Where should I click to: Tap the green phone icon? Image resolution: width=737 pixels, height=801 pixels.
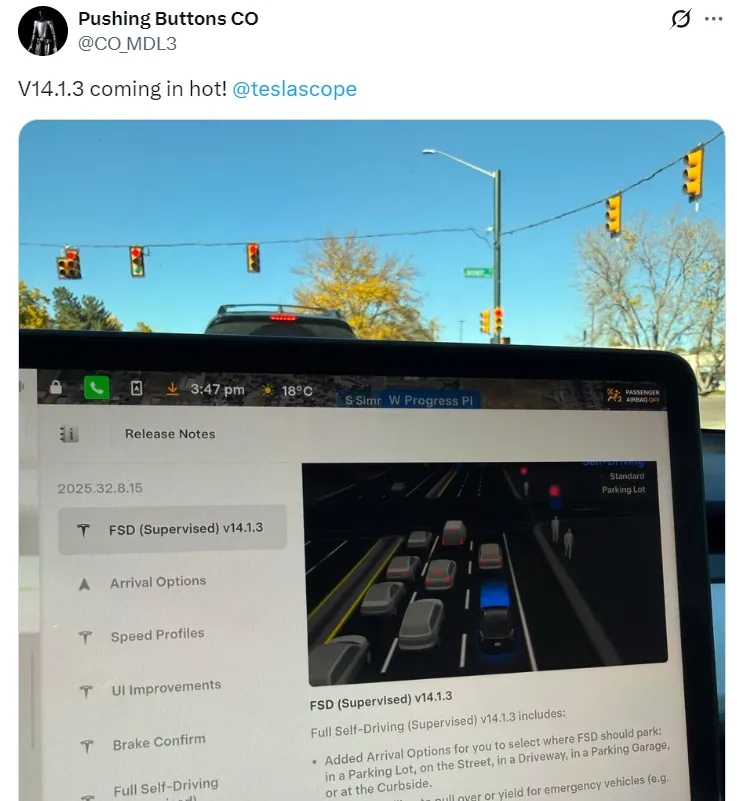pos(96,388)
